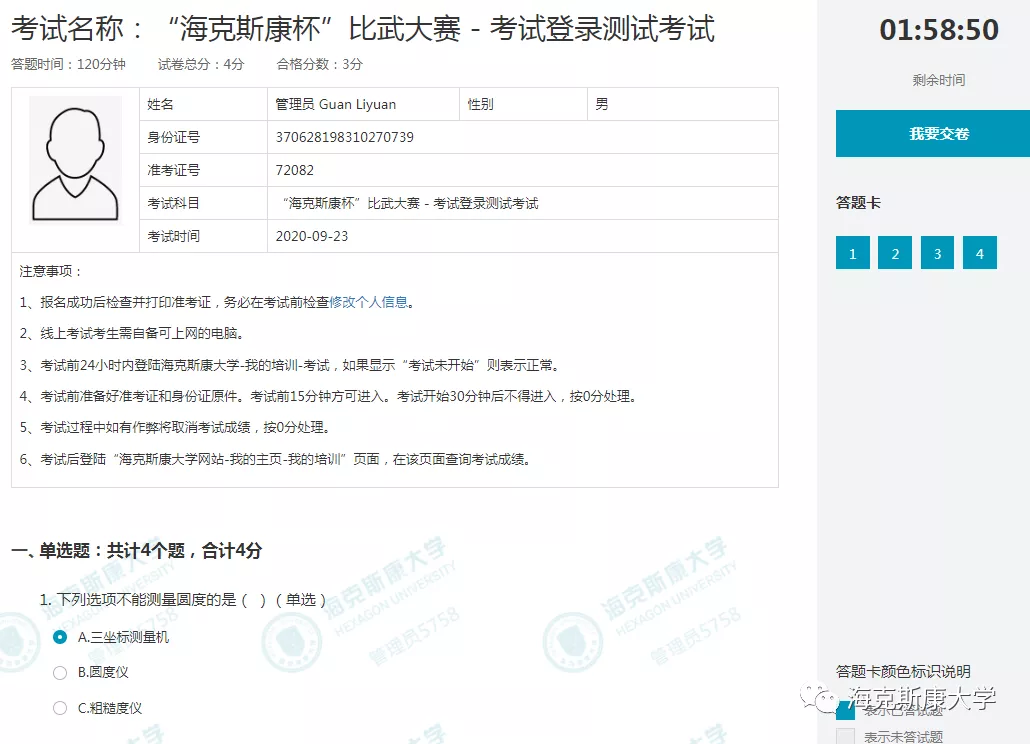The height and width of the screenshot is (744, 1030).
Task: Click the 我要交卷 submit button
Action: click(938, 134)
